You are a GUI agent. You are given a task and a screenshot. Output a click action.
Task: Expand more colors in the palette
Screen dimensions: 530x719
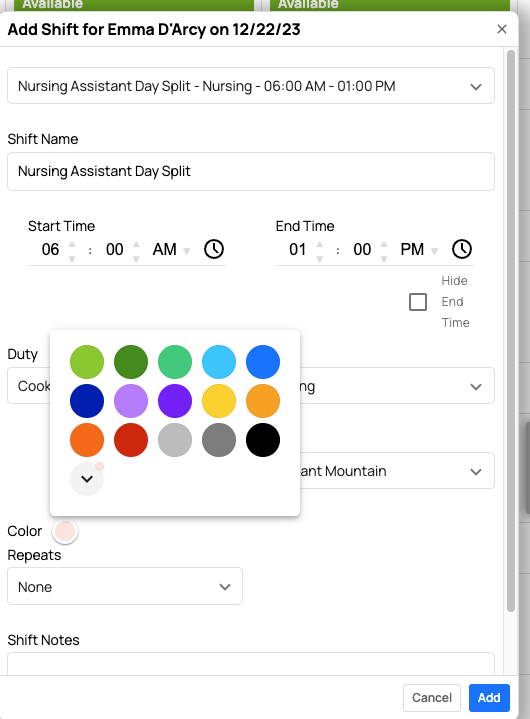[87, 479]
